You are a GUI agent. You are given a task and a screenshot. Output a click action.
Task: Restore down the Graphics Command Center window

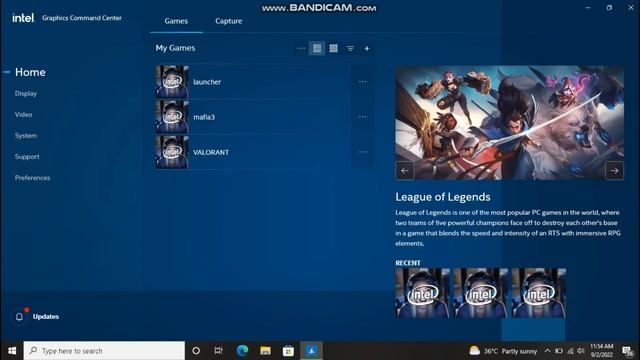(609, 7)
